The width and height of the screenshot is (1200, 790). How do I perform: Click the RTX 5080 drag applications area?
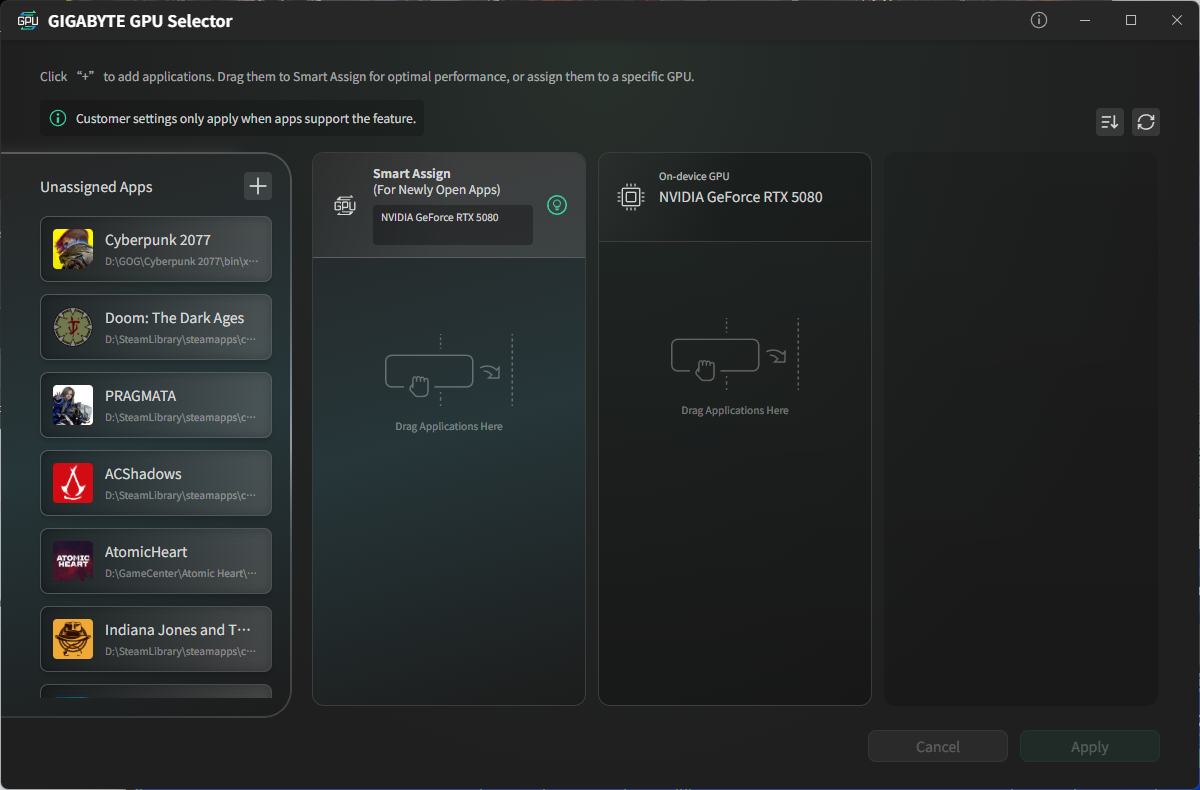pyautogui.click(x=735, y=473)
